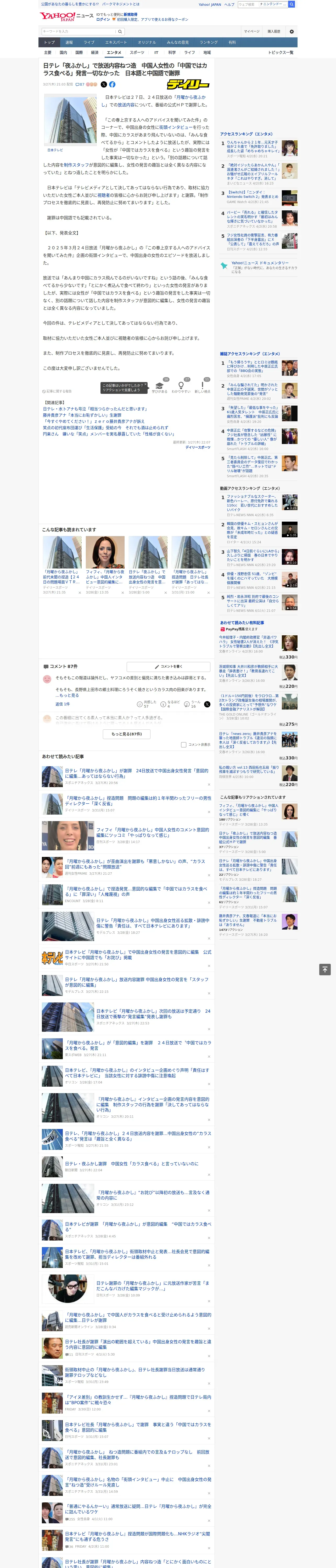Click the article's main building photo

click(x=70, y=120)
